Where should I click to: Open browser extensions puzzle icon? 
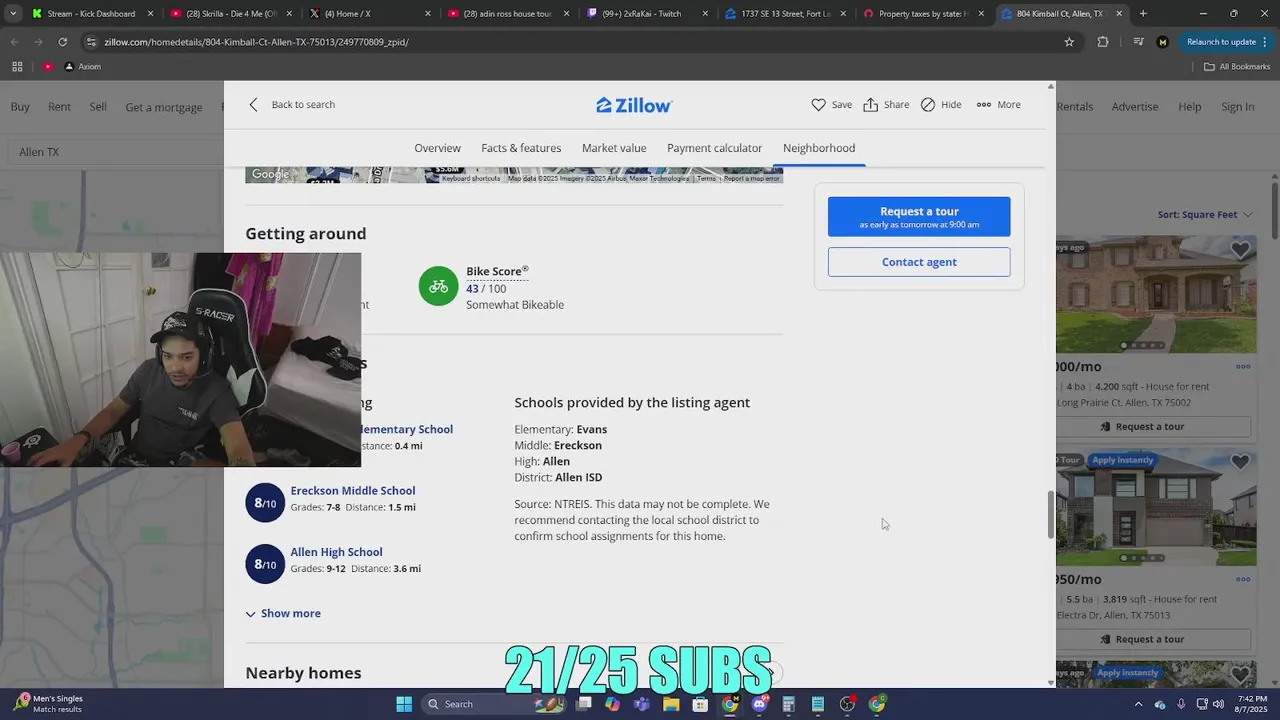pos(1103,42)
